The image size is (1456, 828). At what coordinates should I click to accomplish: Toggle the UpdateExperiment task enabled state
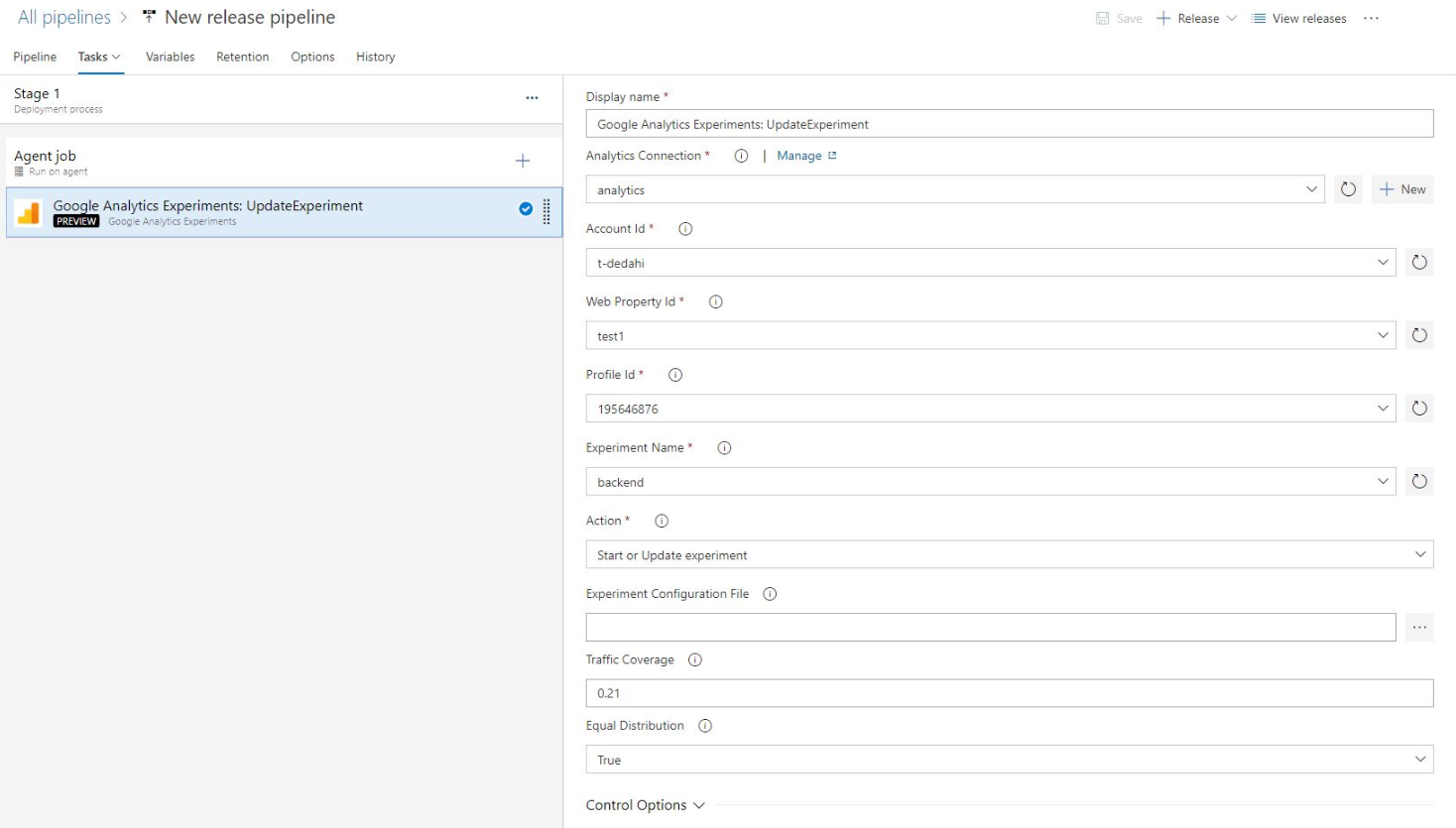pos(527,208)
